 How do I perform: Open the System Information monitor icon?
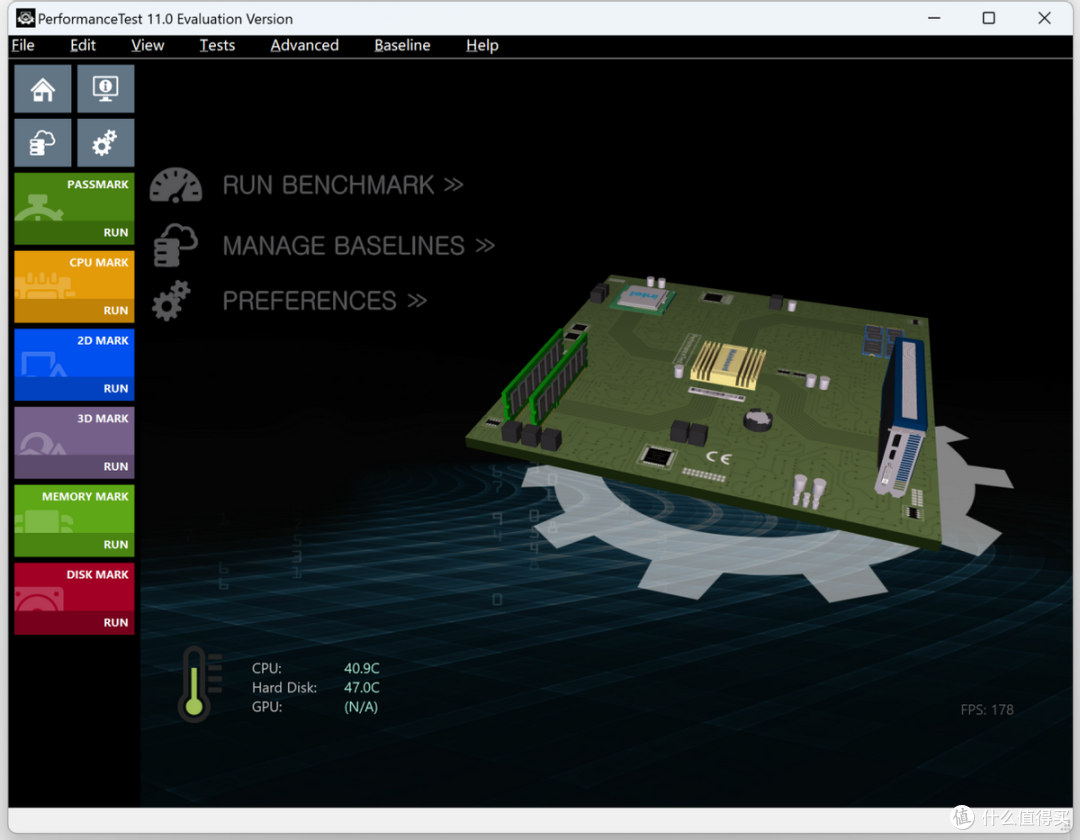pyautogui.click(x=105, y=89)
